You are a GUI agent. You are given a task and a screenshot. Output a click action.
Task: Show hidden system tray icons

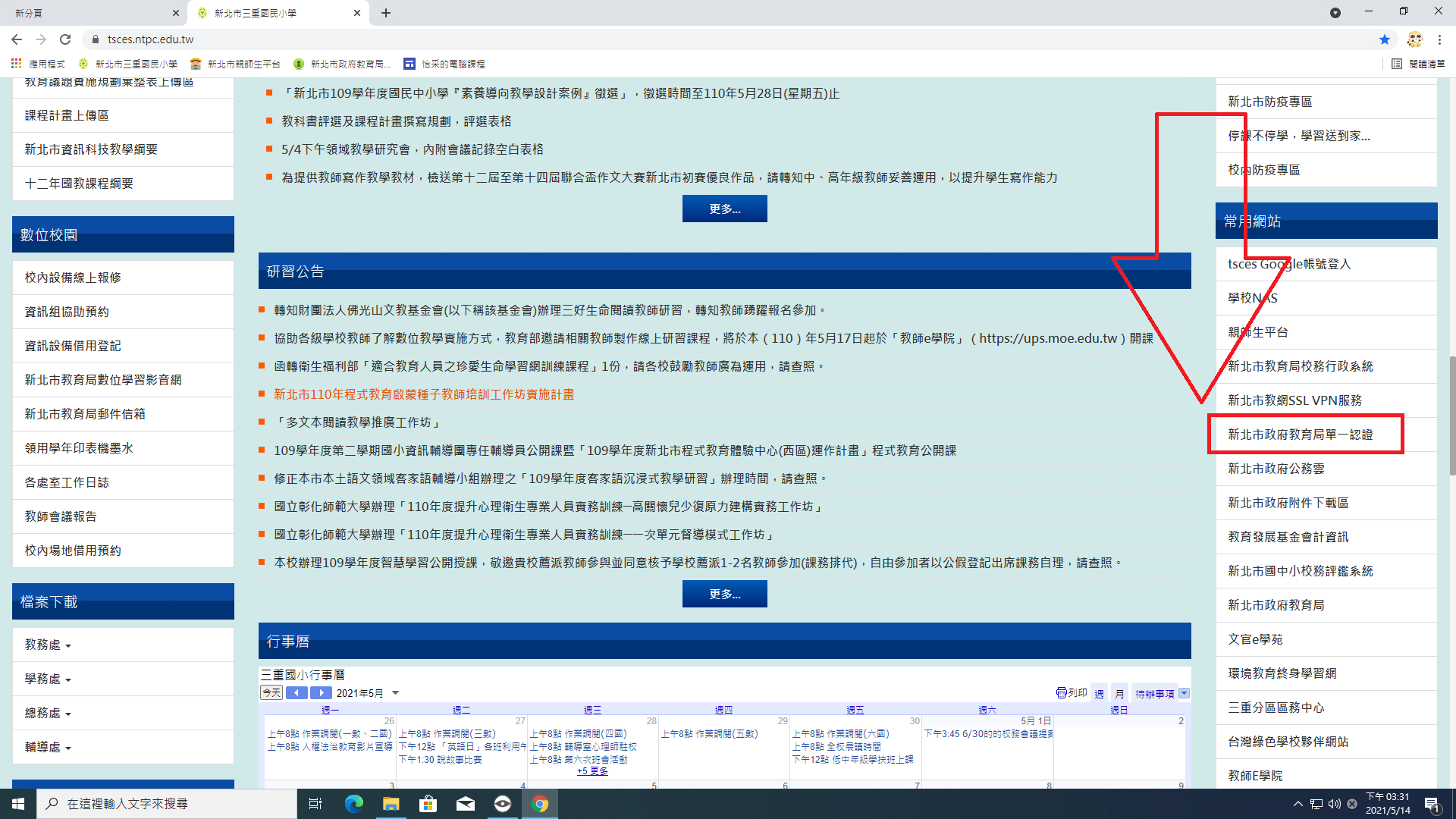pos(1298,804)
